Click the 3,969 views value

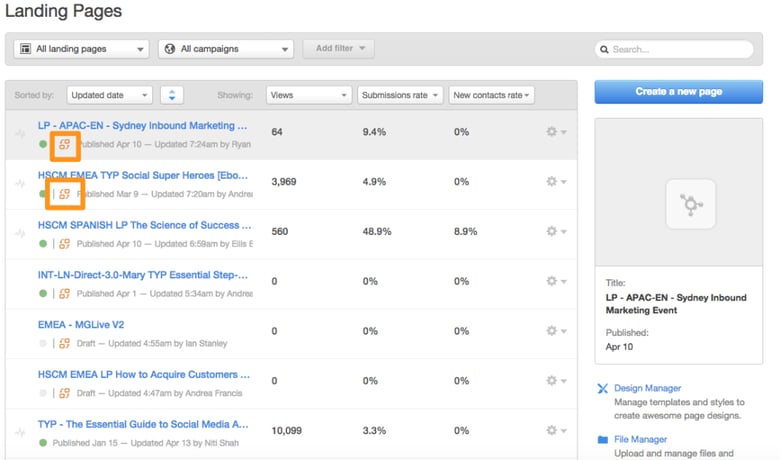click(284, 182)
